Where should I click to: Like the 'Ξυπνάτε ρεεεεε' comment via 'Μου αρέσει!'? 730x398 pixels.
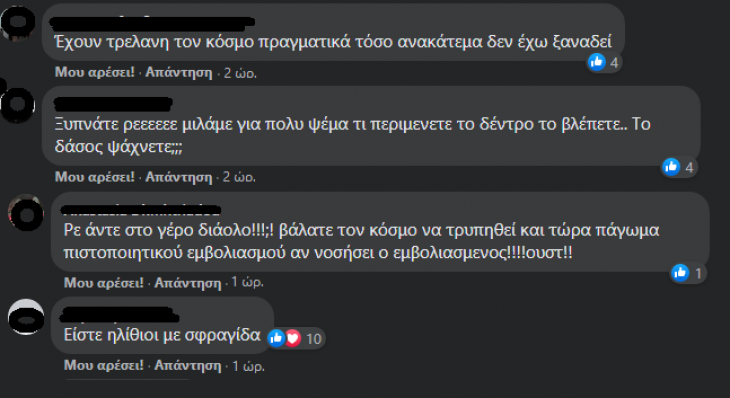pyautogui.click(x=95, y=177)
